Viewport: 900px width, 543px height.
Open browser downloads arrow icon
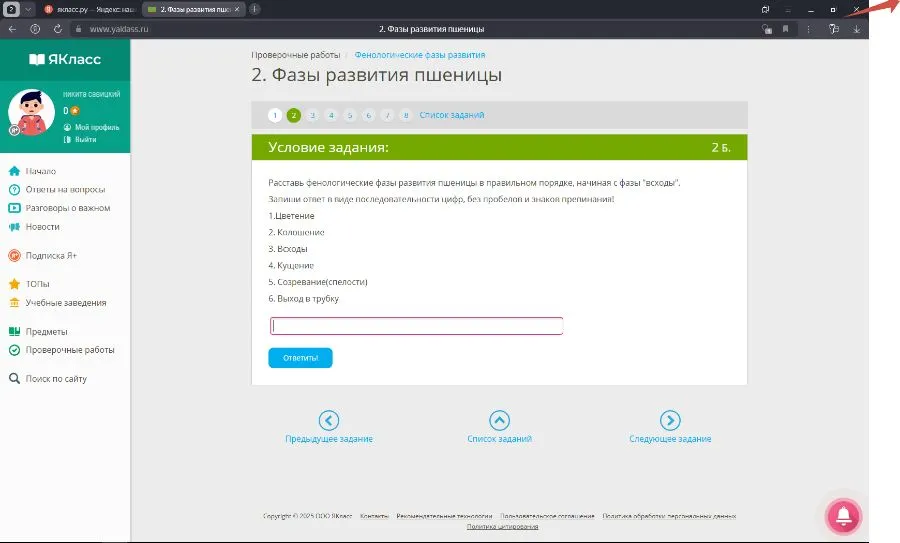click(x=856, y=29)
